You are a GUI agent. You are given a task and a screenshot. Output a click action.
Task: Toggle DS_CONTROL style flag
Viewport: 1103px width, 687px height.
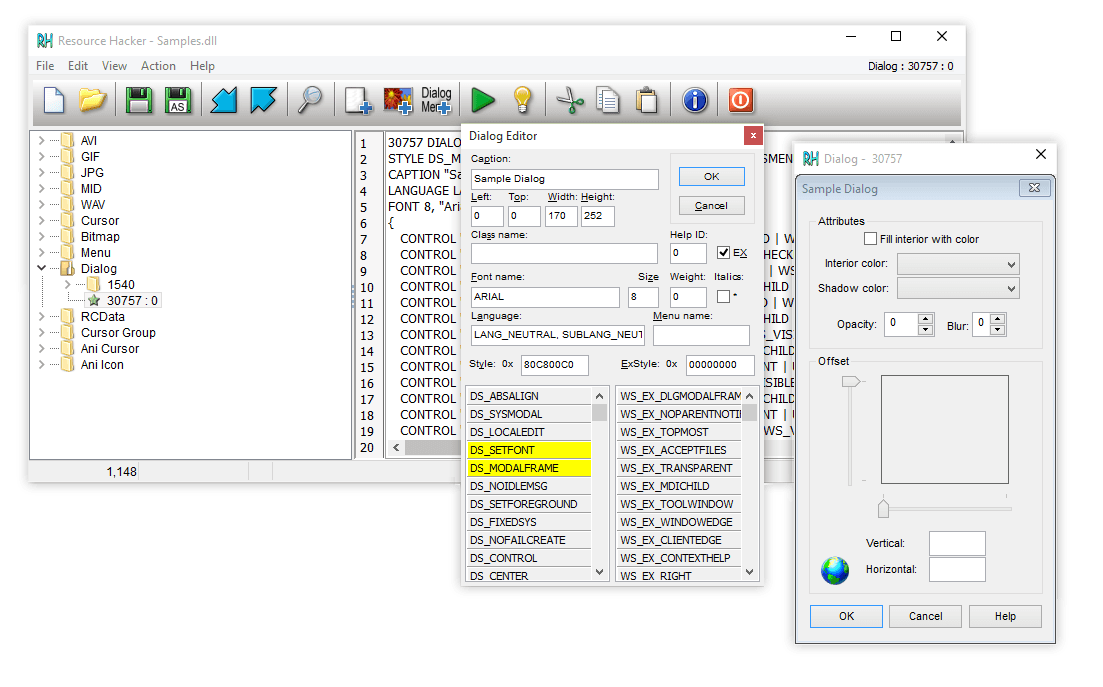529,558
